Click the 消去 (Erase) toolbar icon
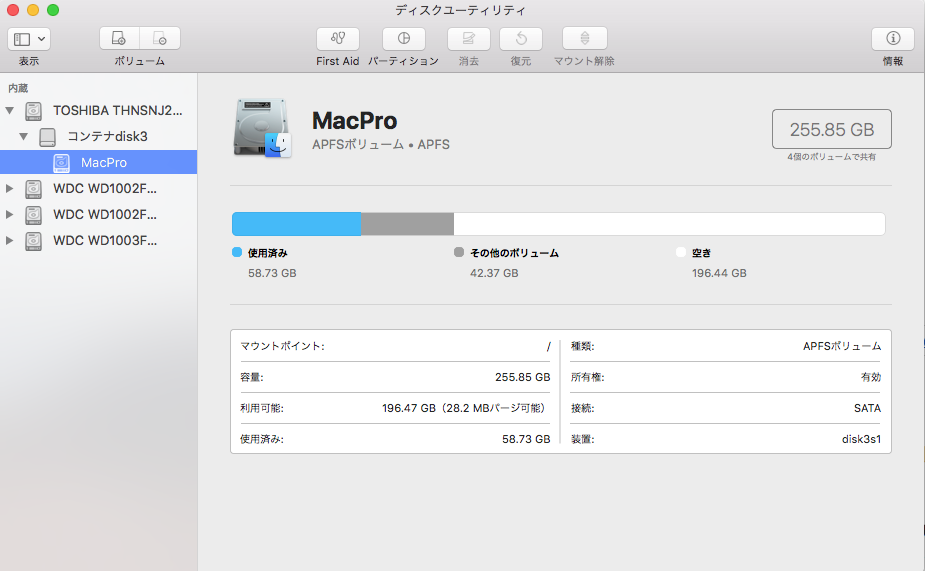The height and width of the screenshot is (571, 925). 468,39
